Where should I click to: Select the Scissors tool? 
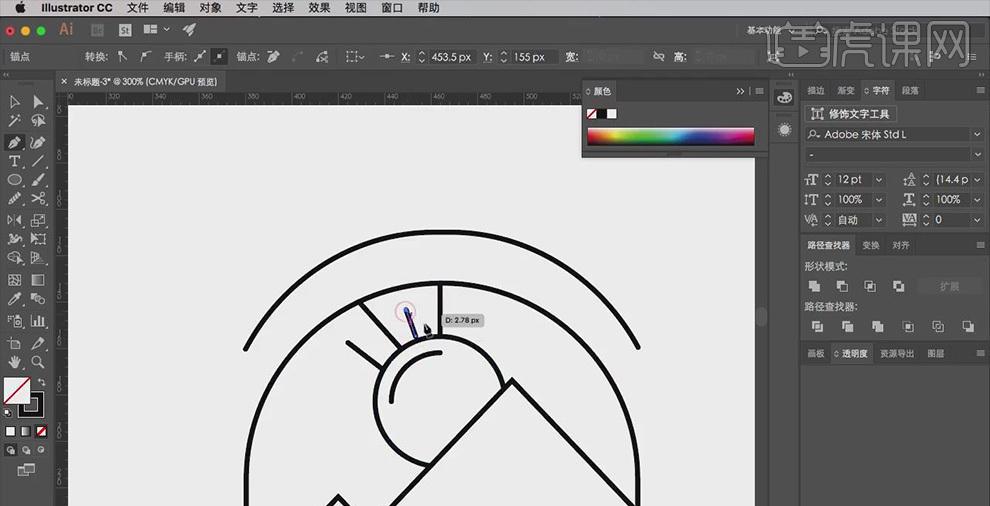pyautogui.click(x=38, y=200)
